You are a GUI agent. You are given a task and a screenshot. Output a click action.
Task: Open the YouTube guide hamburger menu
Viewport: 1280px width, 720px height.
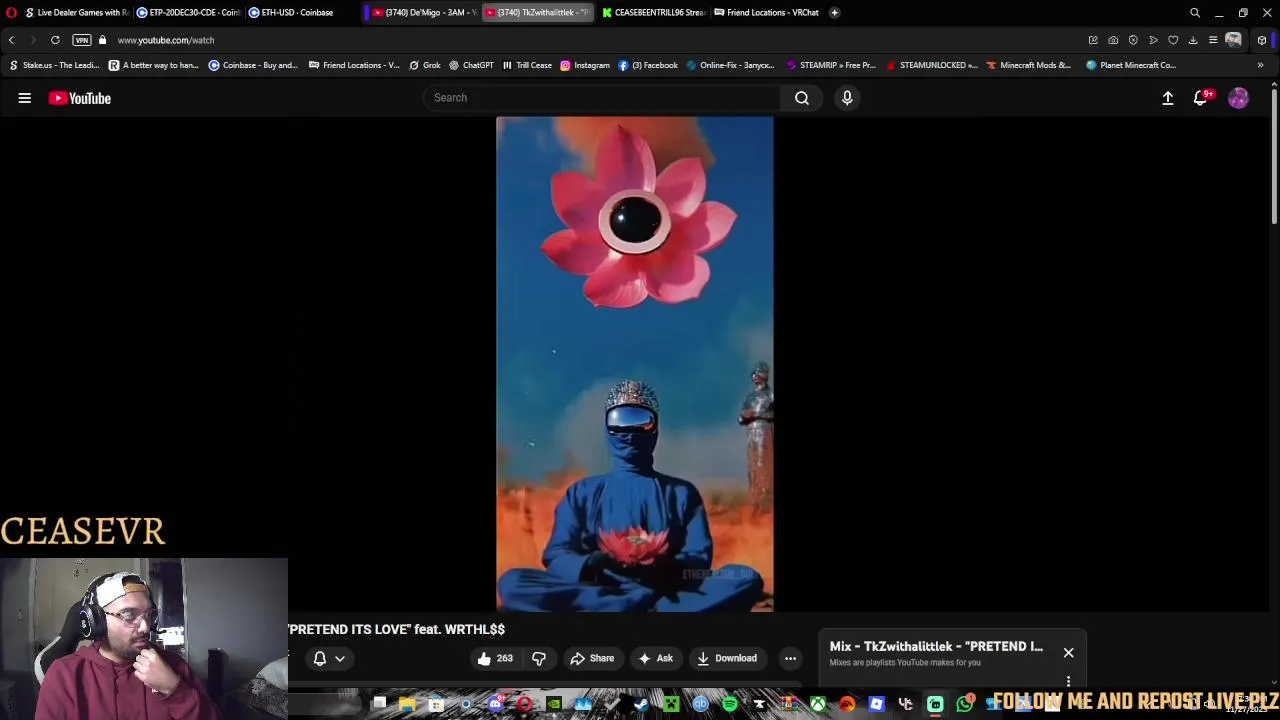click(x=24, y=98)
